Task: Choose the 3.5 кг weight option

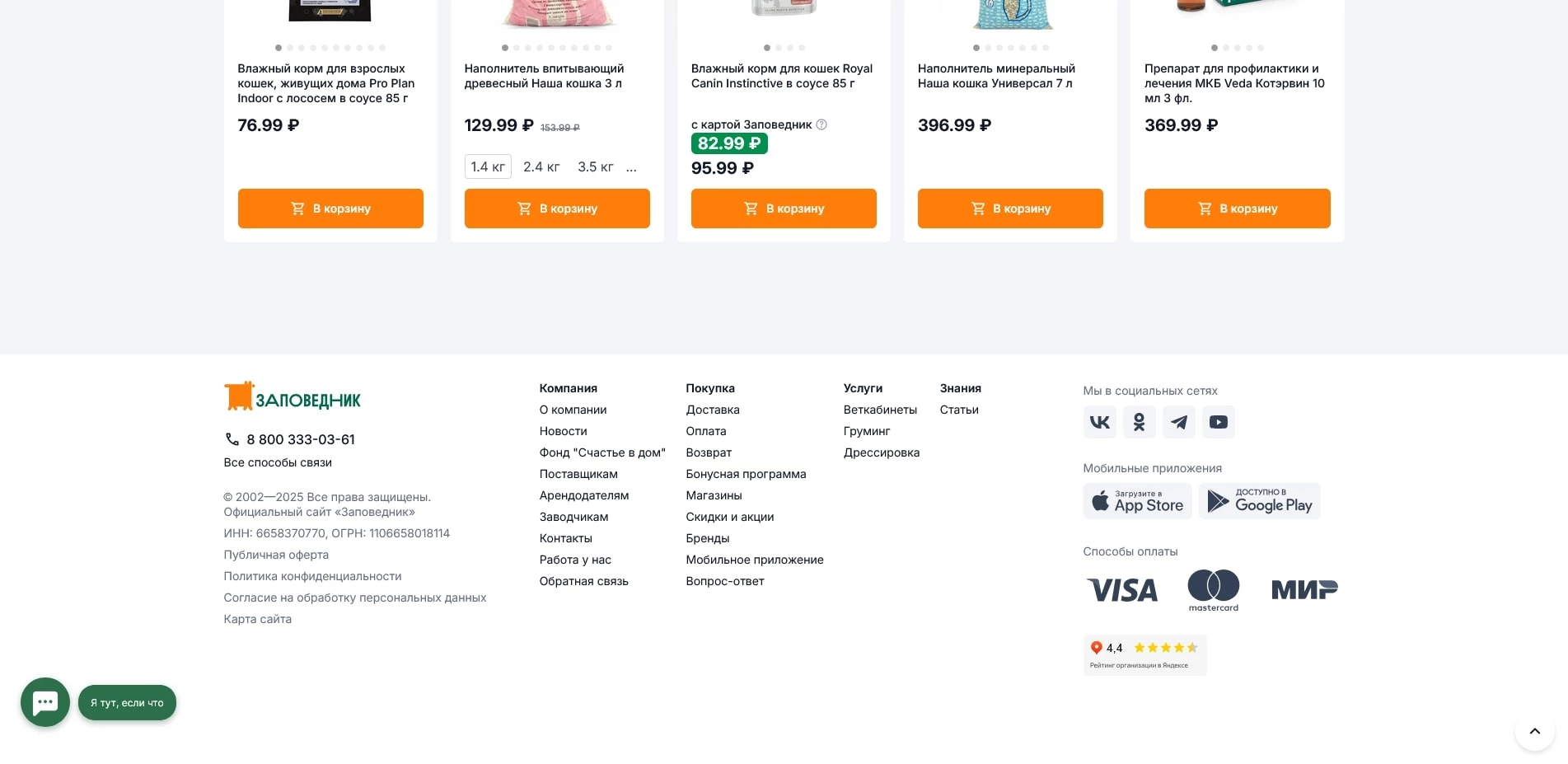Action: [596, 166]
